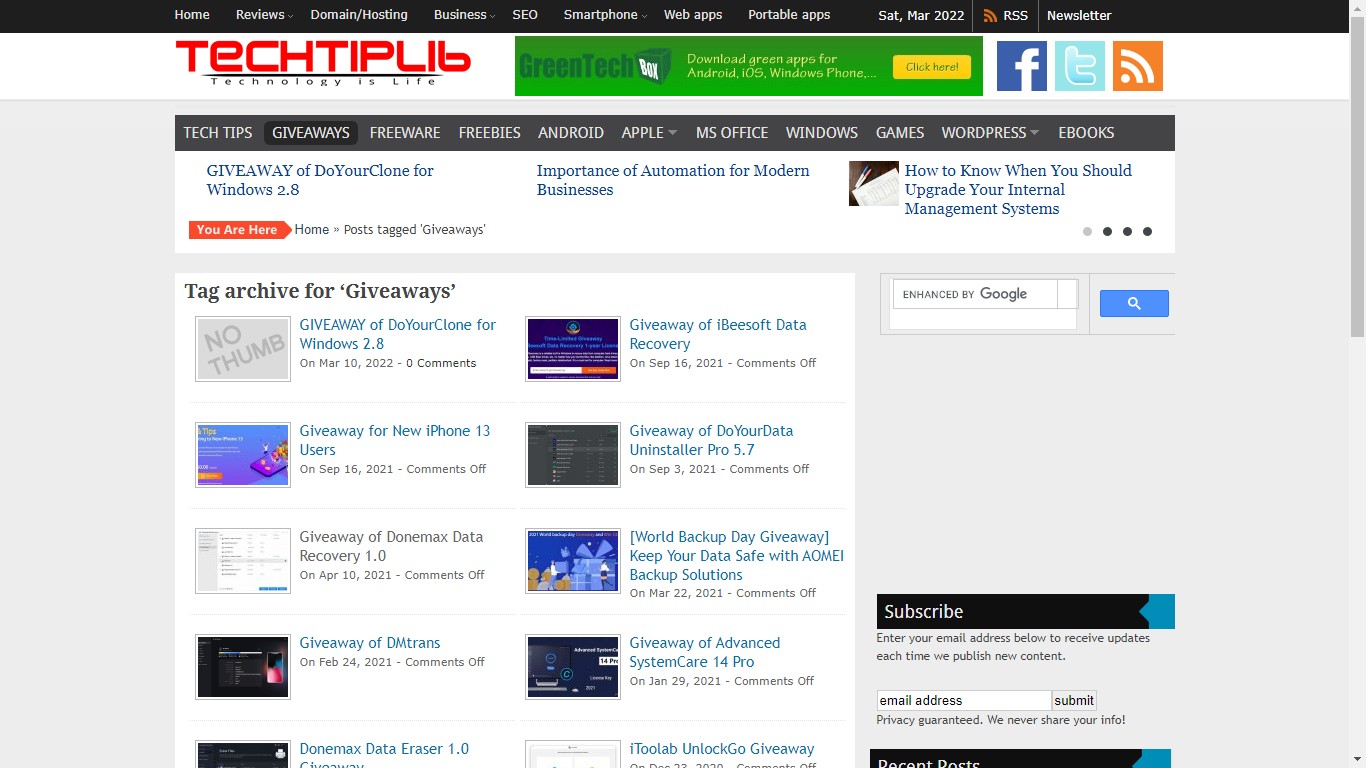Select the ANDROID category tab
This screenshot has height=768, width=1366.
point(571,132)
